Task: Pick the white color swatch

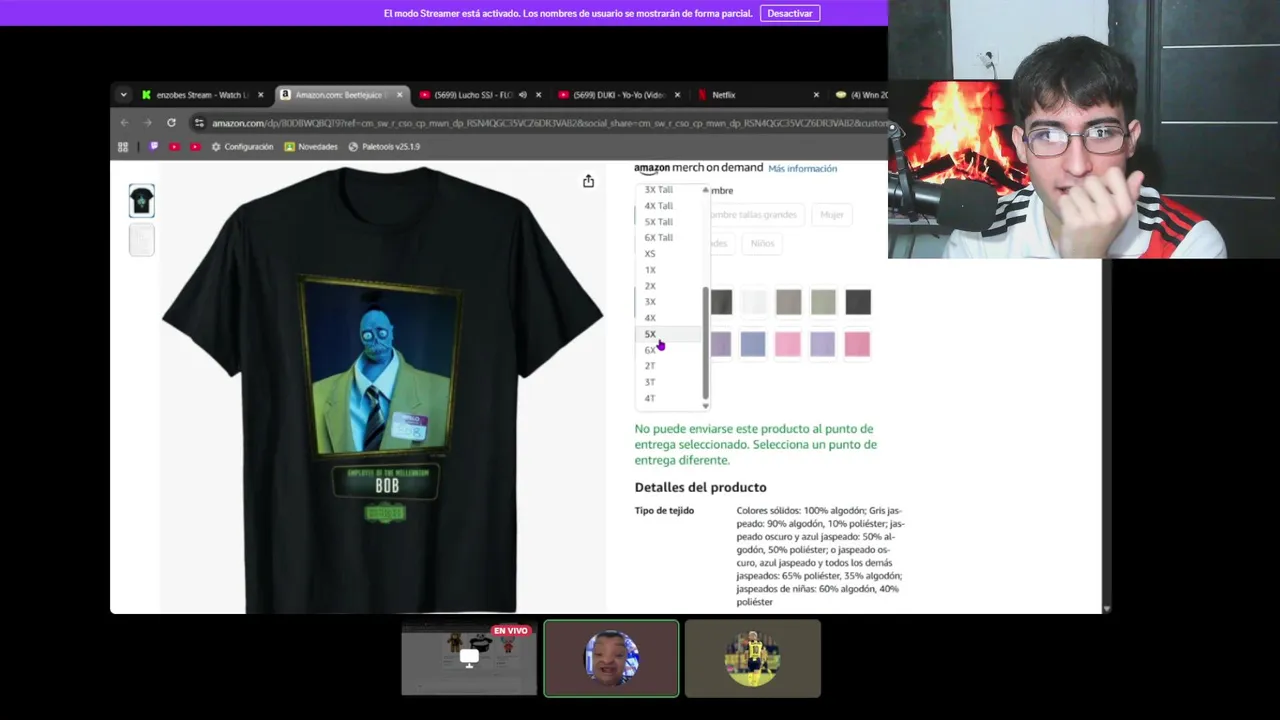Action: coord(754,302)
